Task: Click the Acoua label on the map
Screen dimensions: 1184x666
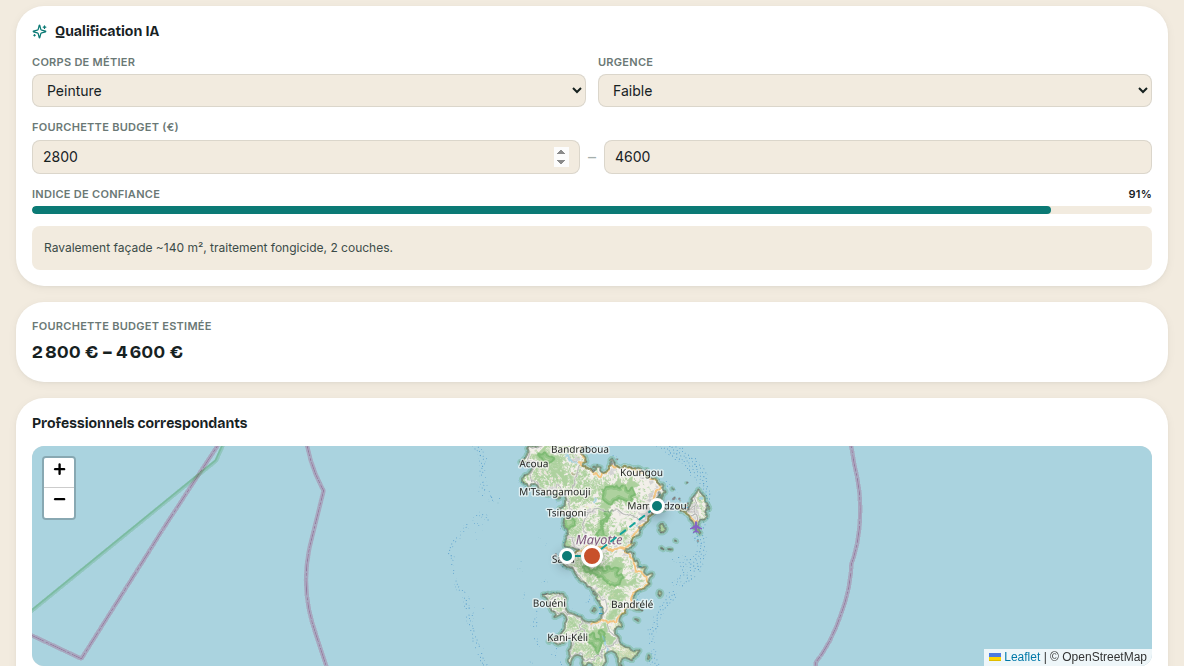Action: [x=534, y=464]
